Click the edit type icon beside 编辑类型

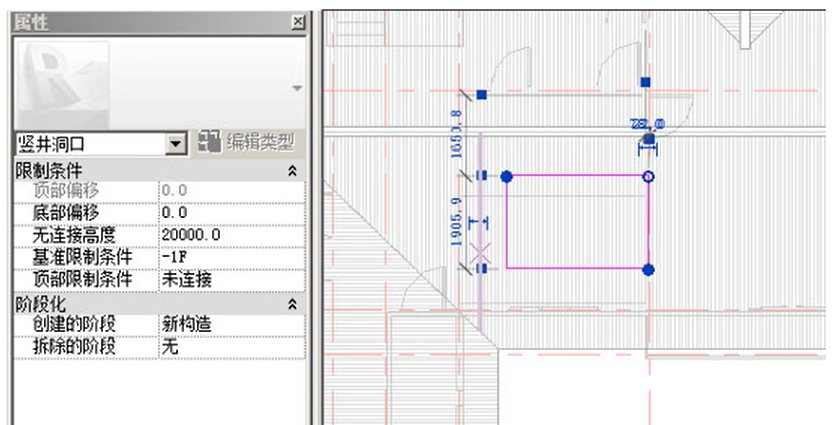210,143
